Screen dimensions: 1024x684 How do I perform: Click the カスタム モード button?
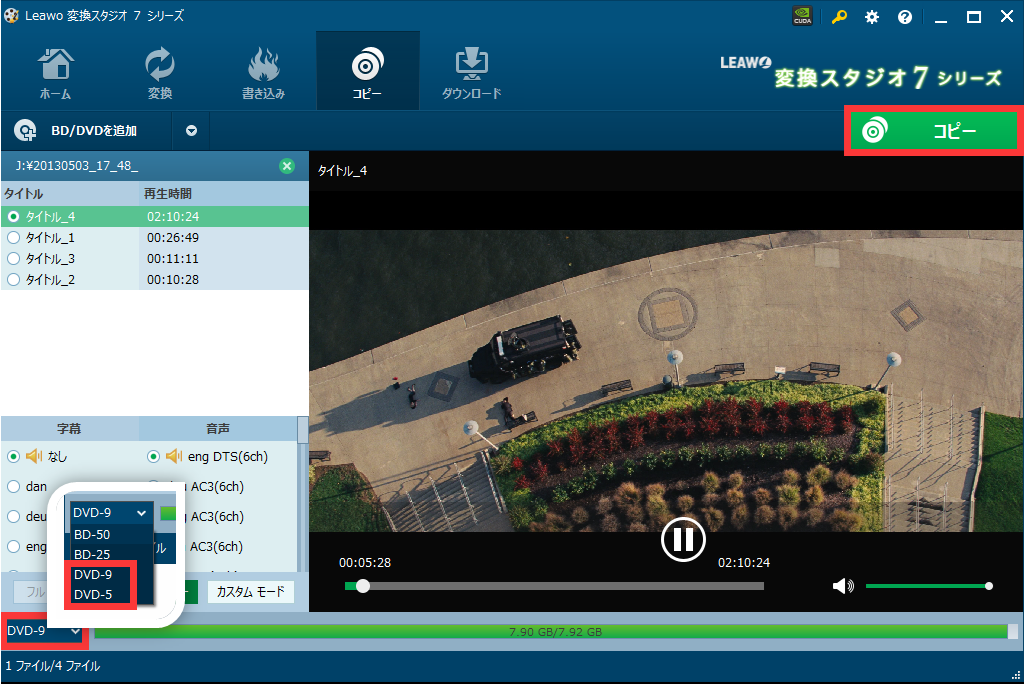tap(251, 592)
